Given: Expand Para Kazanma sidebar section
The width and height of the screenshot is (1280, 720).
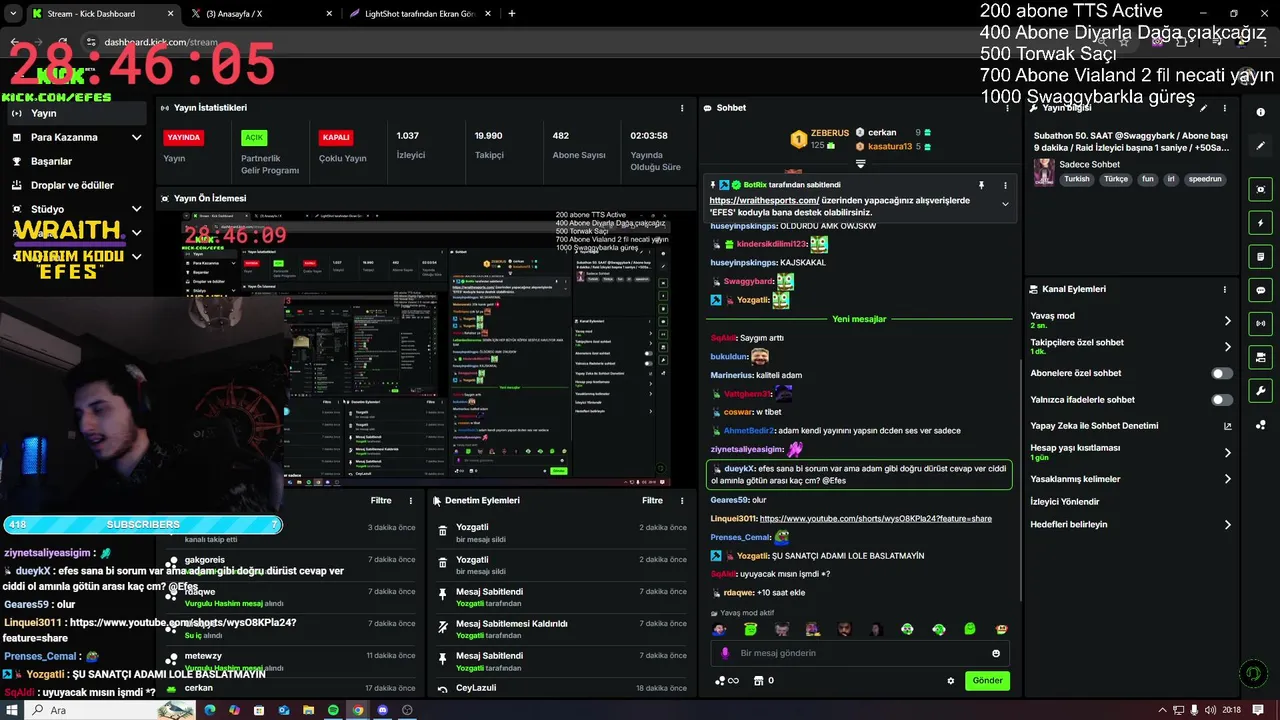Looking at the screenshot, I should pos(136,137).
